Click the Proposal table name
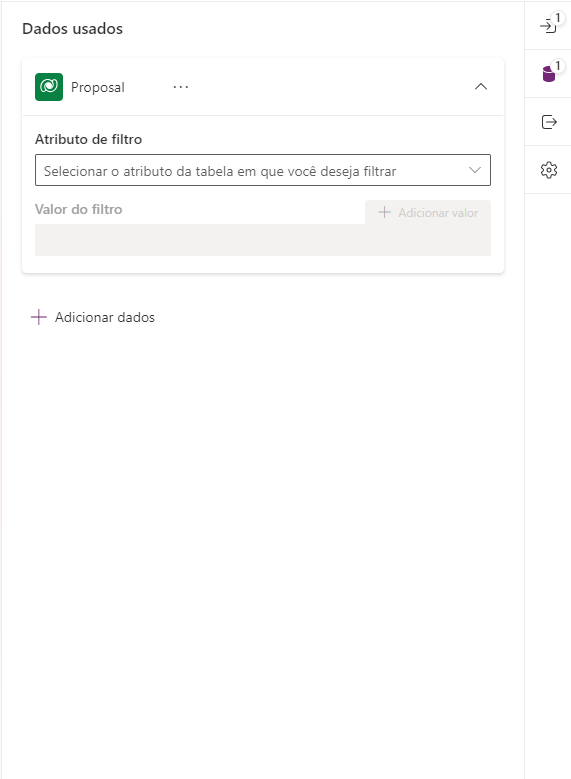 (x=98, y=87)
